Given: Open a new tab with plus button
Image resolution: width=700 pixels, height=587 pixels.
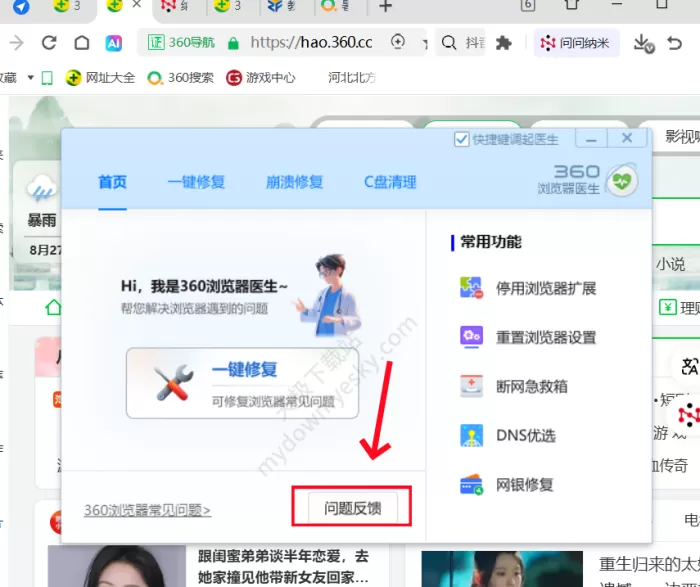Looking at the screenshot, I should click(385, 6).
